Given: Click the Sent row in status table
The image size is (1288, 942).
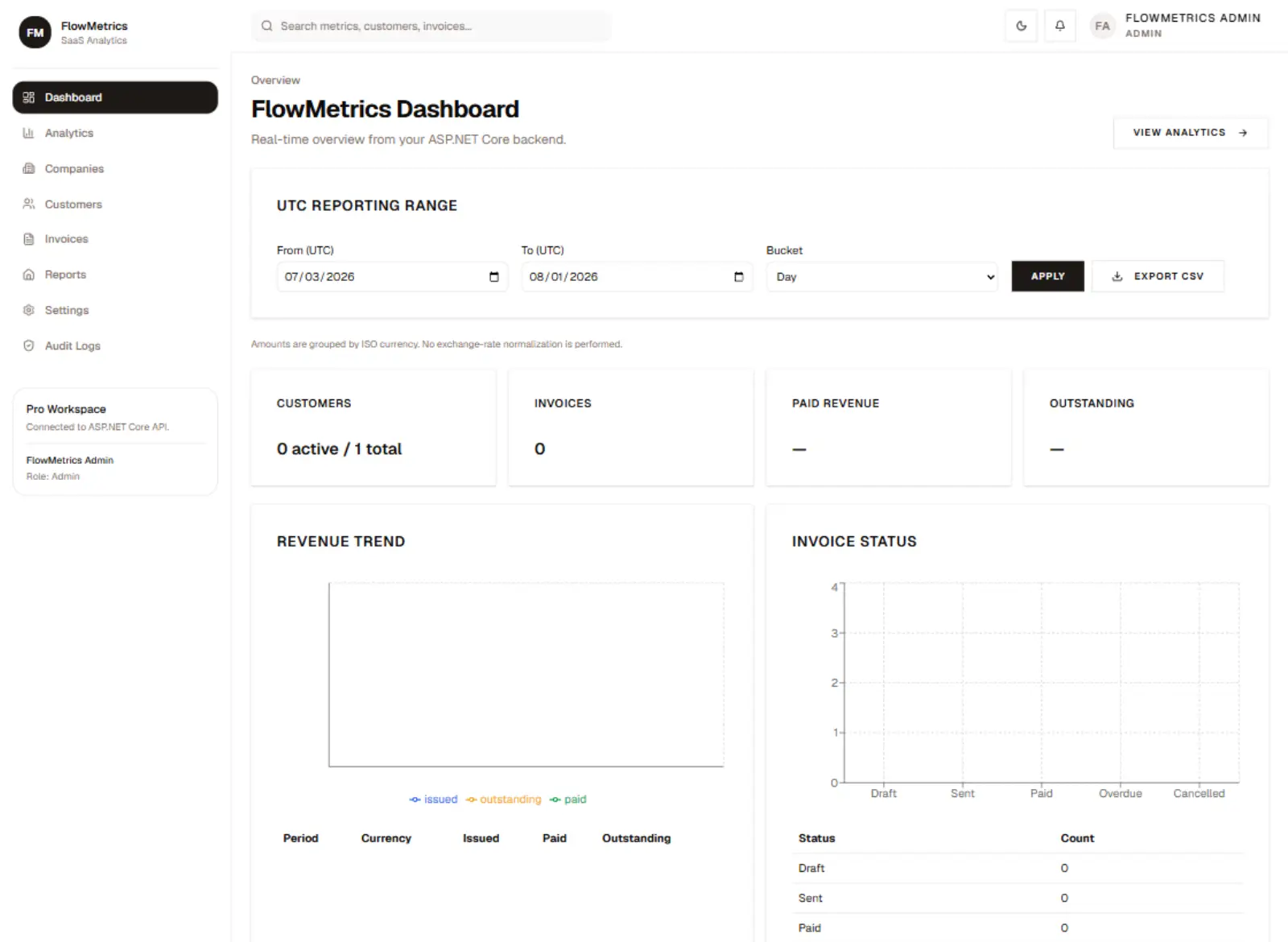Looking at the screenshot, I should pyautogui.click(x=1018, y=898).
